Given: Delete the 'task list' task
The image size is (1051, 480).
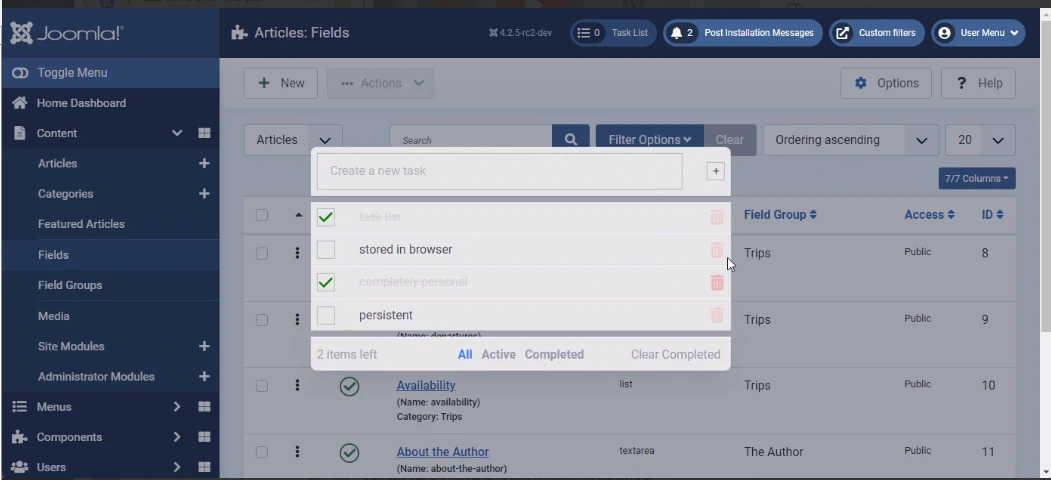Looking at the screenshot, I should (717, 217).
